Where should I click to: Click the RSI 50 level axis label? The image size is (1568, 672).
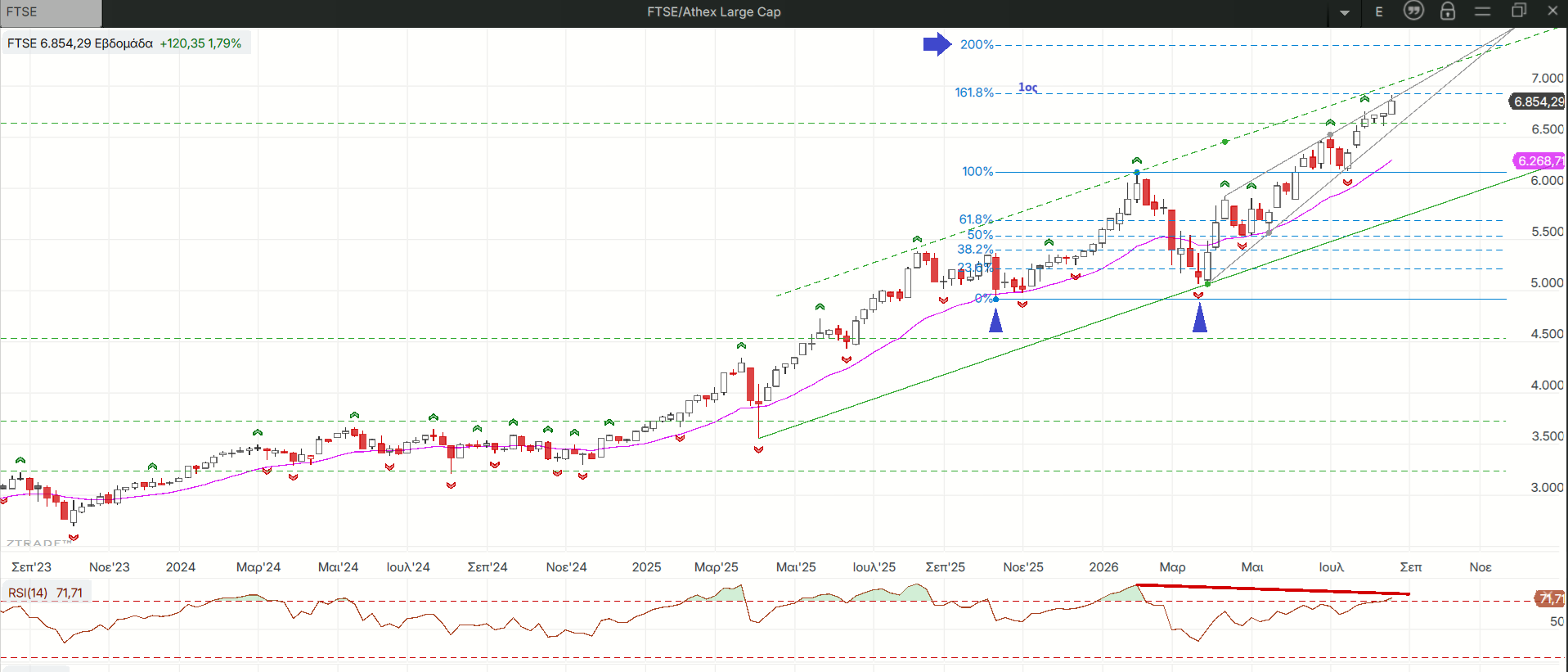click(x=1557, y=622)
